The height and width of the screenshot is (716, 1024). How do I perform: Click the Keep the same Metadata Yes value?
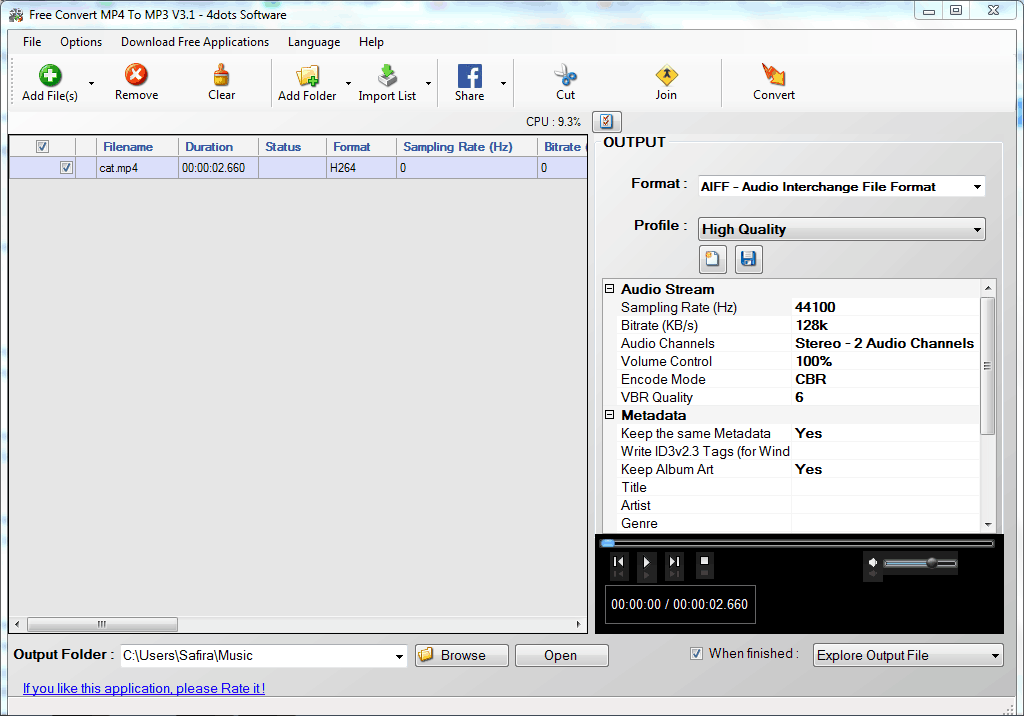pos(886,433)
